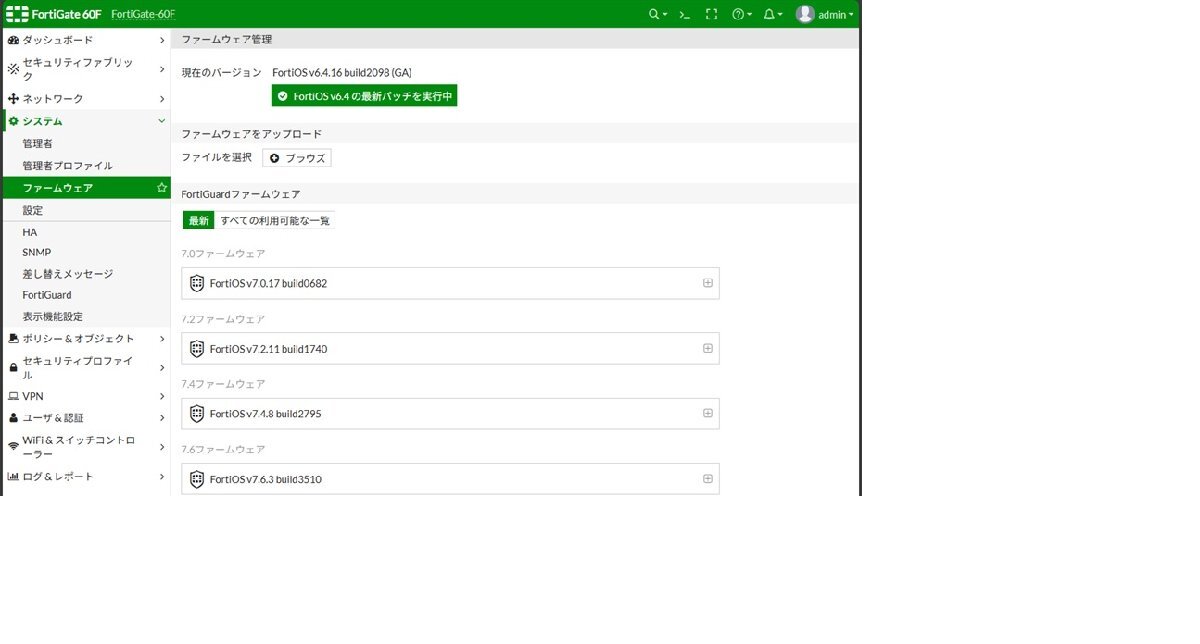Expand the ダッシュボード menu chevron

pos(162,40)
